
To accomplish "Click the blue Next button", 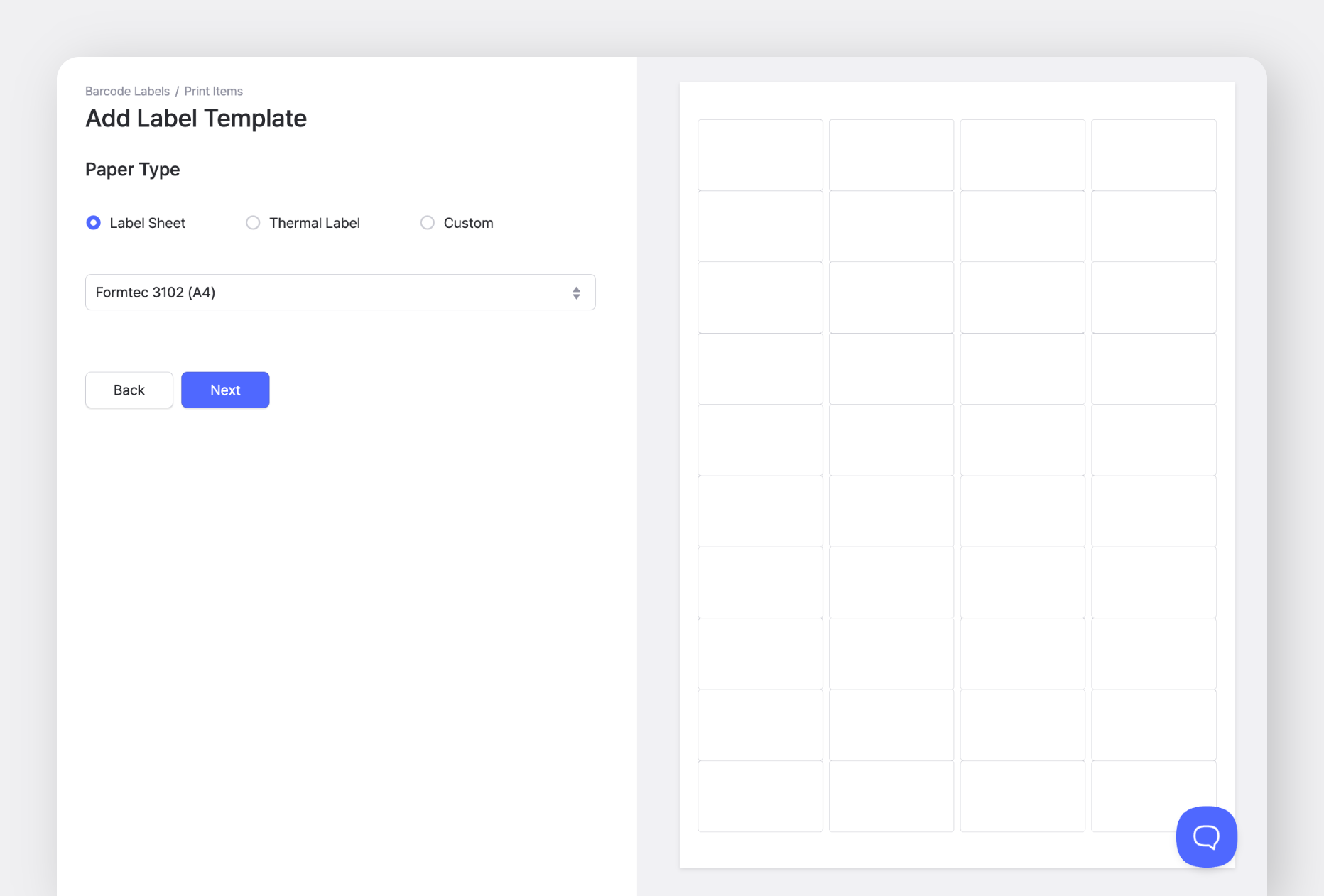I will [x=225, y=390].
